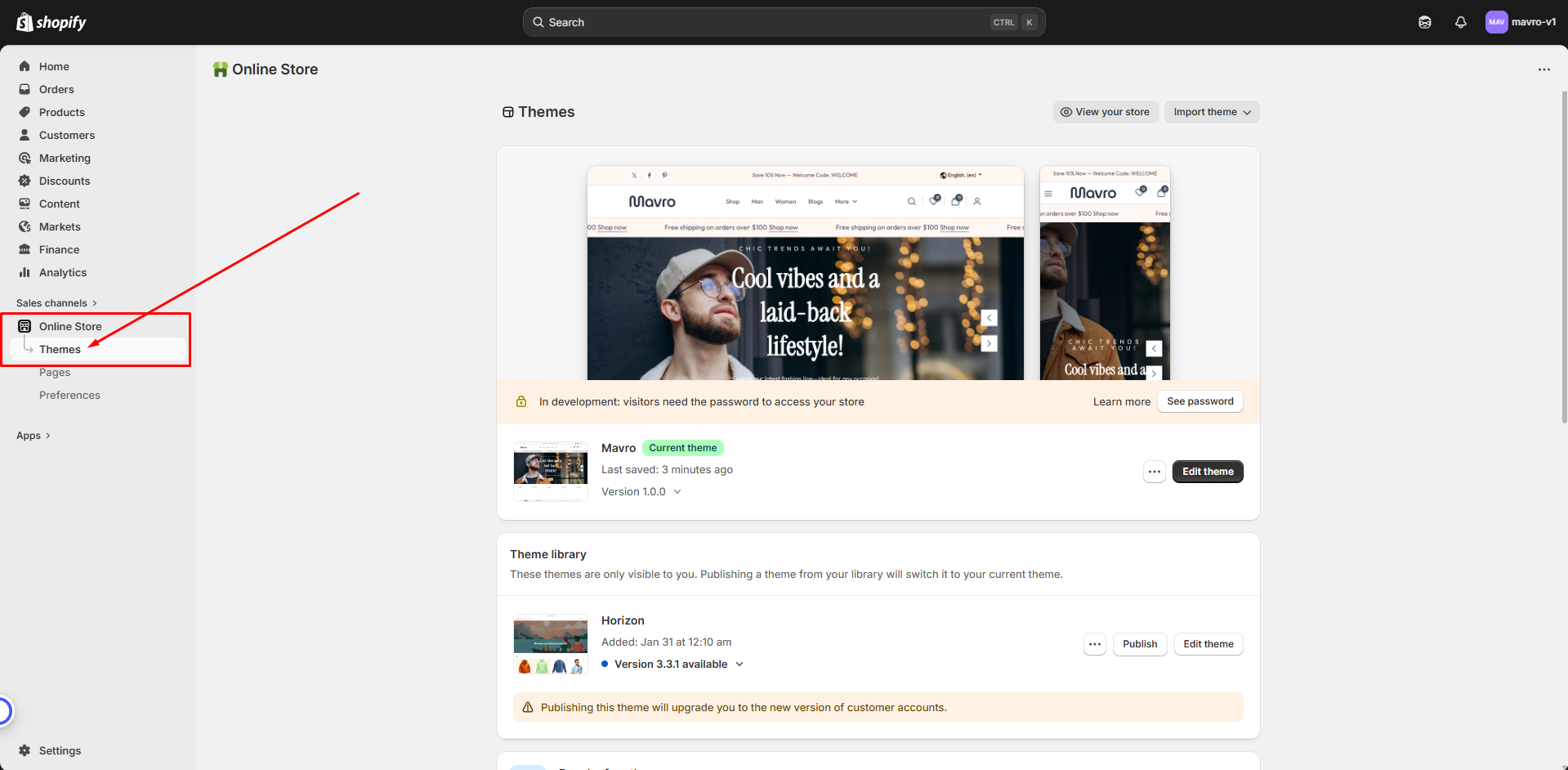Switch to the Pages section

click(x=55, y=372)
